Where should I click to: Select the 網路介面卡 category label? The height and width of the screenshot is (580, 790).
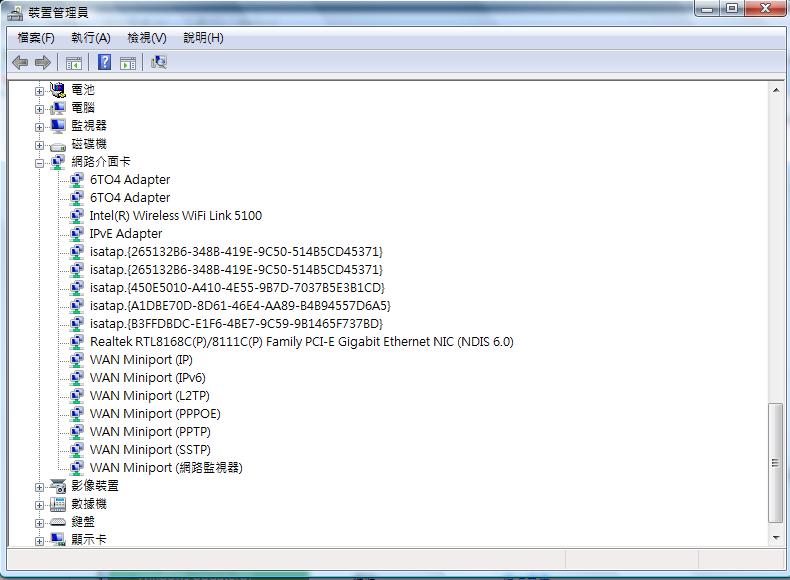click(x=101, y=162)
